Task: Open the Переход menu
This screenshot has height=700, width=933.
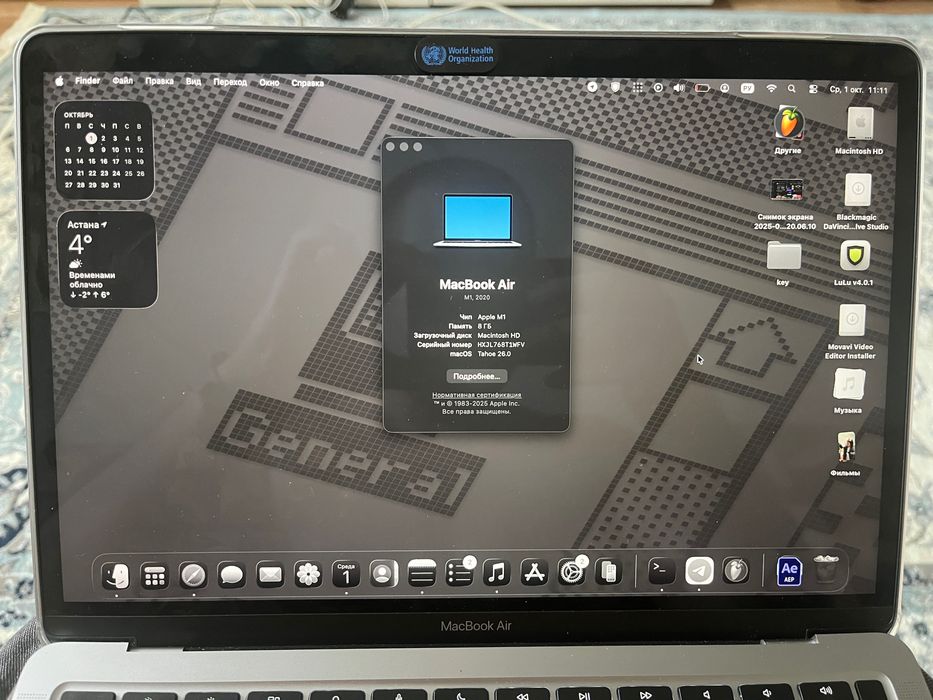Action: click(230, 82)
